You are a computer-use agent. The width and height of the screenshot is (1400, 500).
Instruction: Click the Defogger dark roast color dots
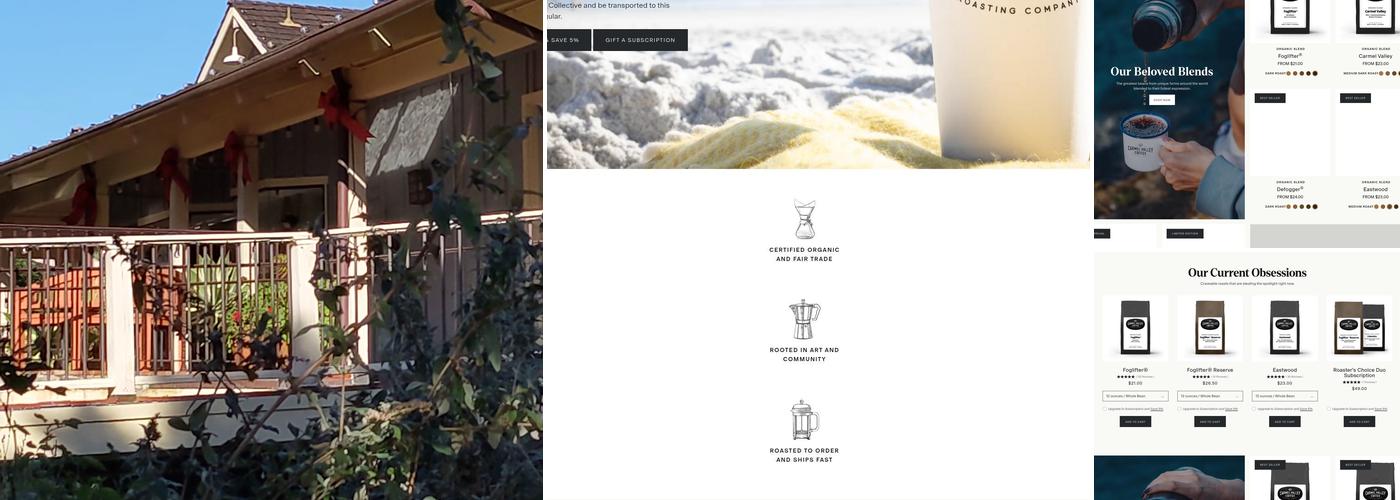click(x=1301, y=207)
